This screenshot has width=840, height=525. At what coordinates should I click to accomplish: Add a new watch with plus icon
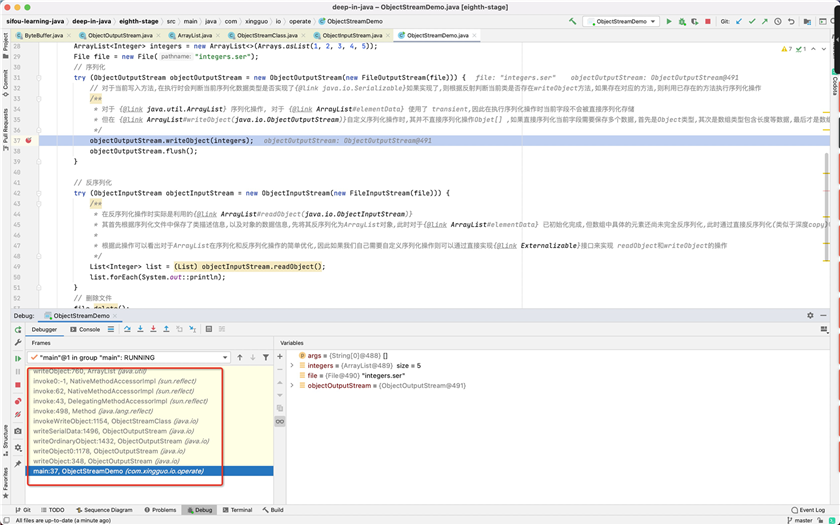point(280,356)
